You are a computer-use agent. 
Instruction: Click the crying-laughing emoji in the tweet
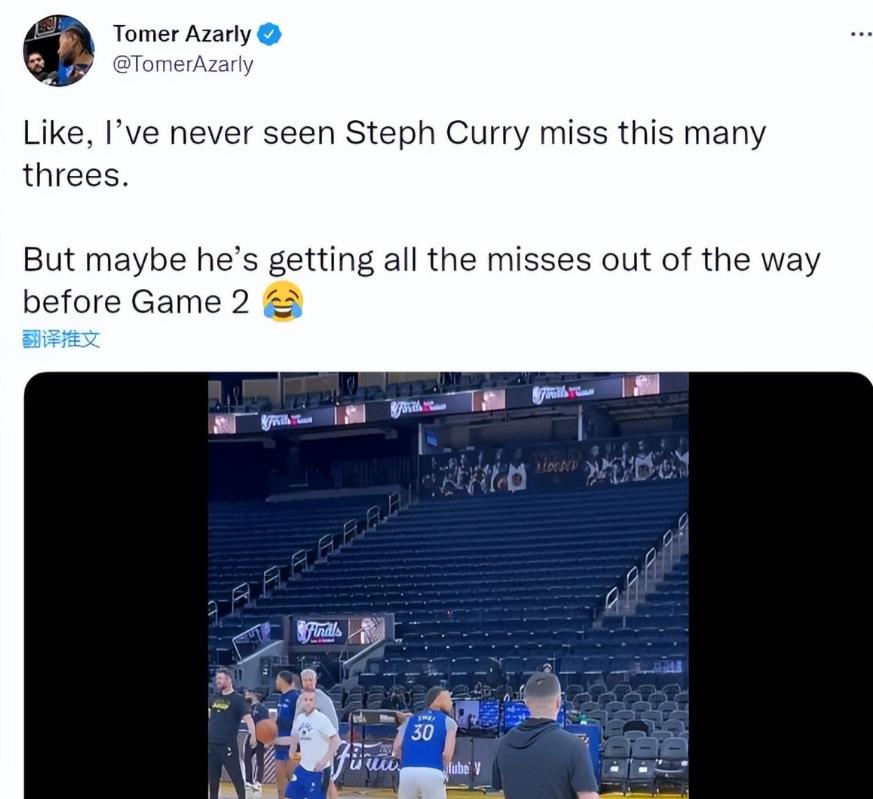click(x=283, y=301)
